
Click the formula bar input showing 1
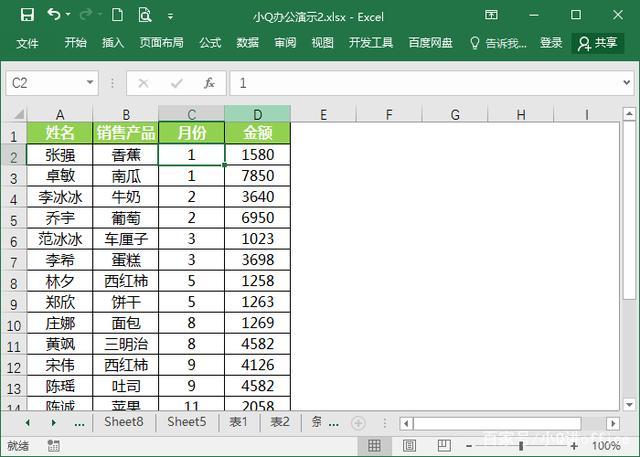tap(425, 83)
